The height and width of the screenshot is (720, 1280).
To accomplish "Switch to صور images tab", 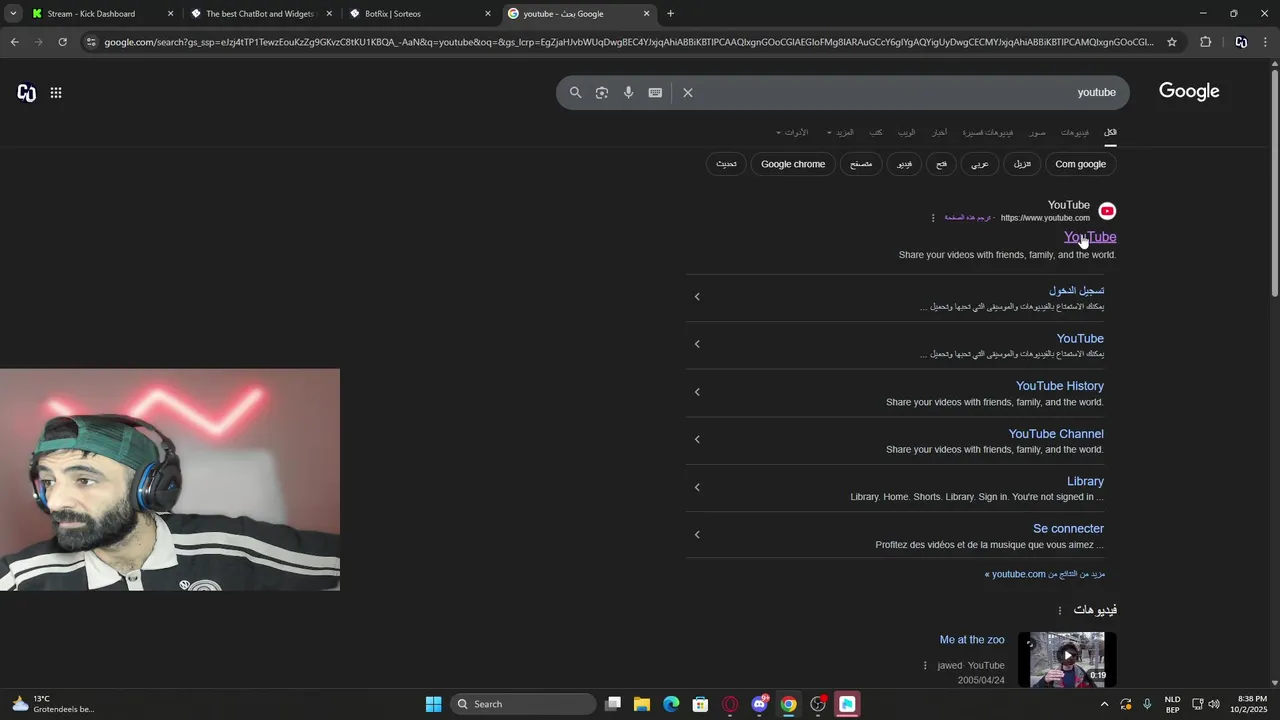I will [1038, 132].
